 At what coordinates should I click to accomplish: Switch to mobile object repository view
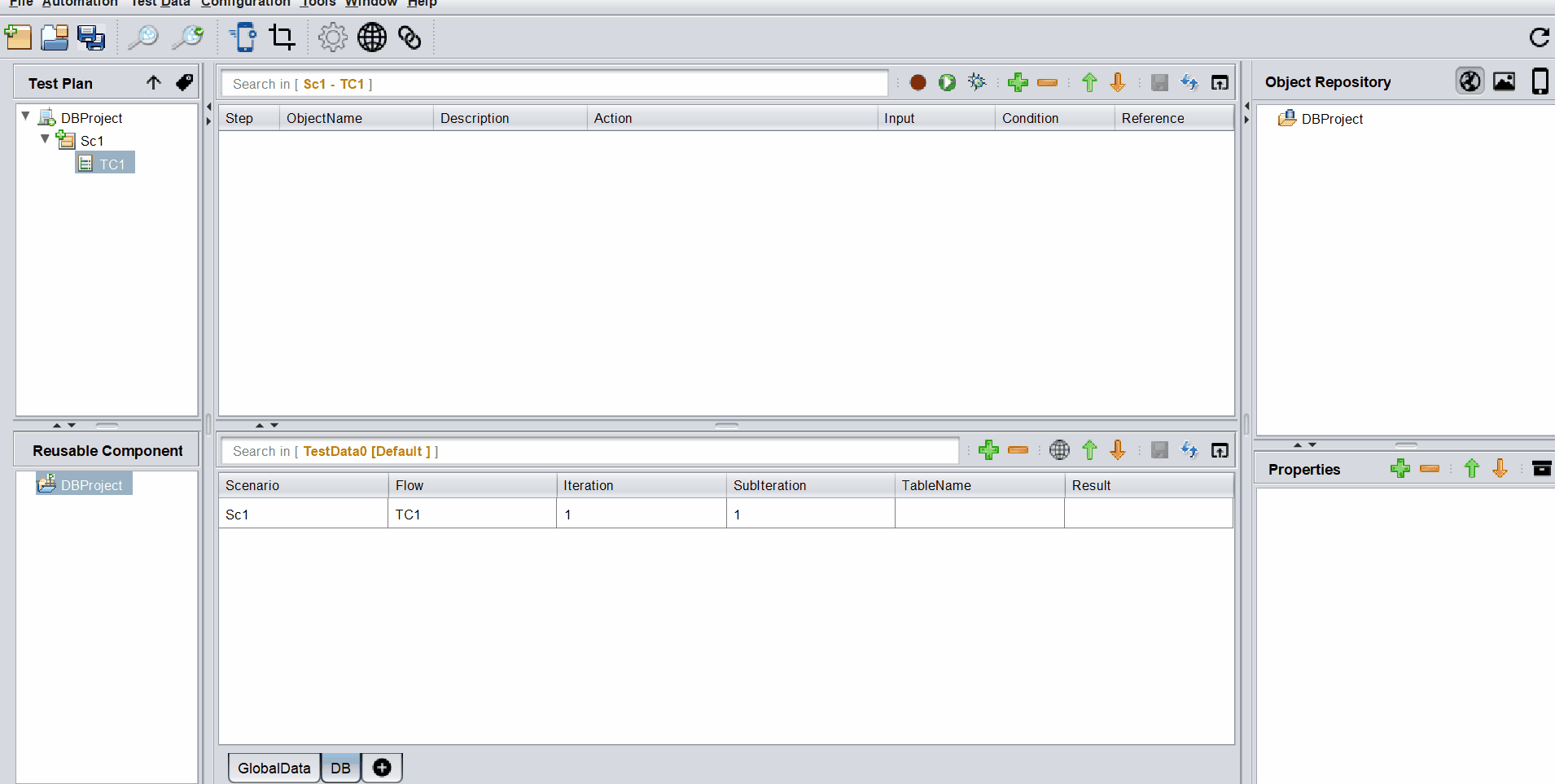click(1540, 81)
